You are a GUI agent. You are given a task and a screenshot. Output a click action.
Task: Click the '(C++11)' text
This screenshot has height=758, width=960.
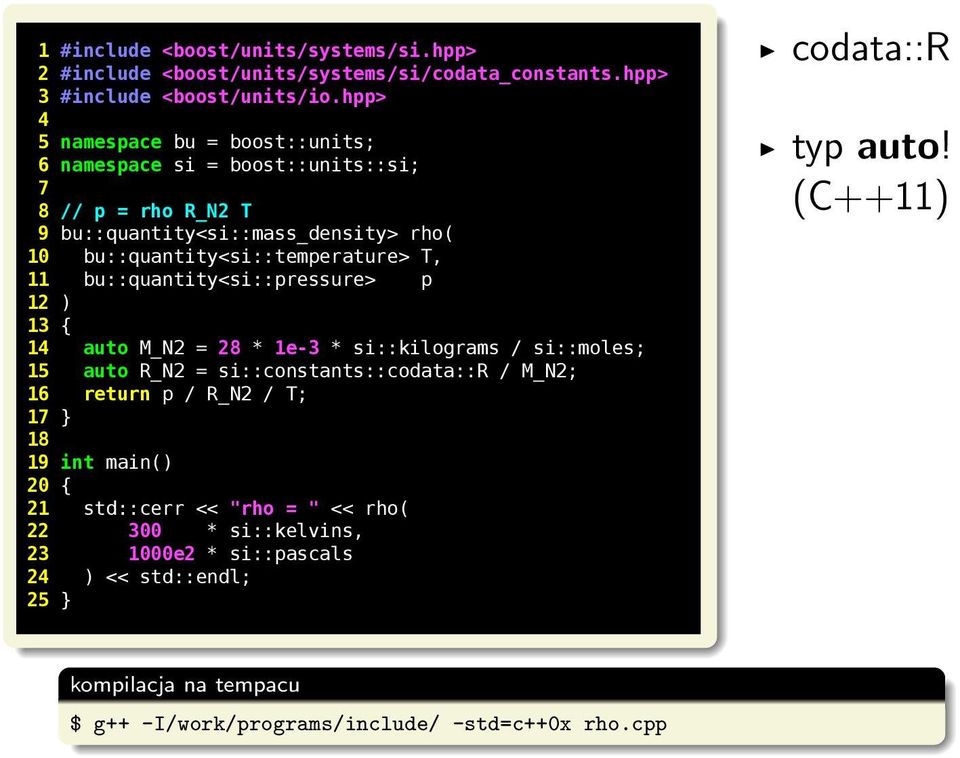coord(871,198)
